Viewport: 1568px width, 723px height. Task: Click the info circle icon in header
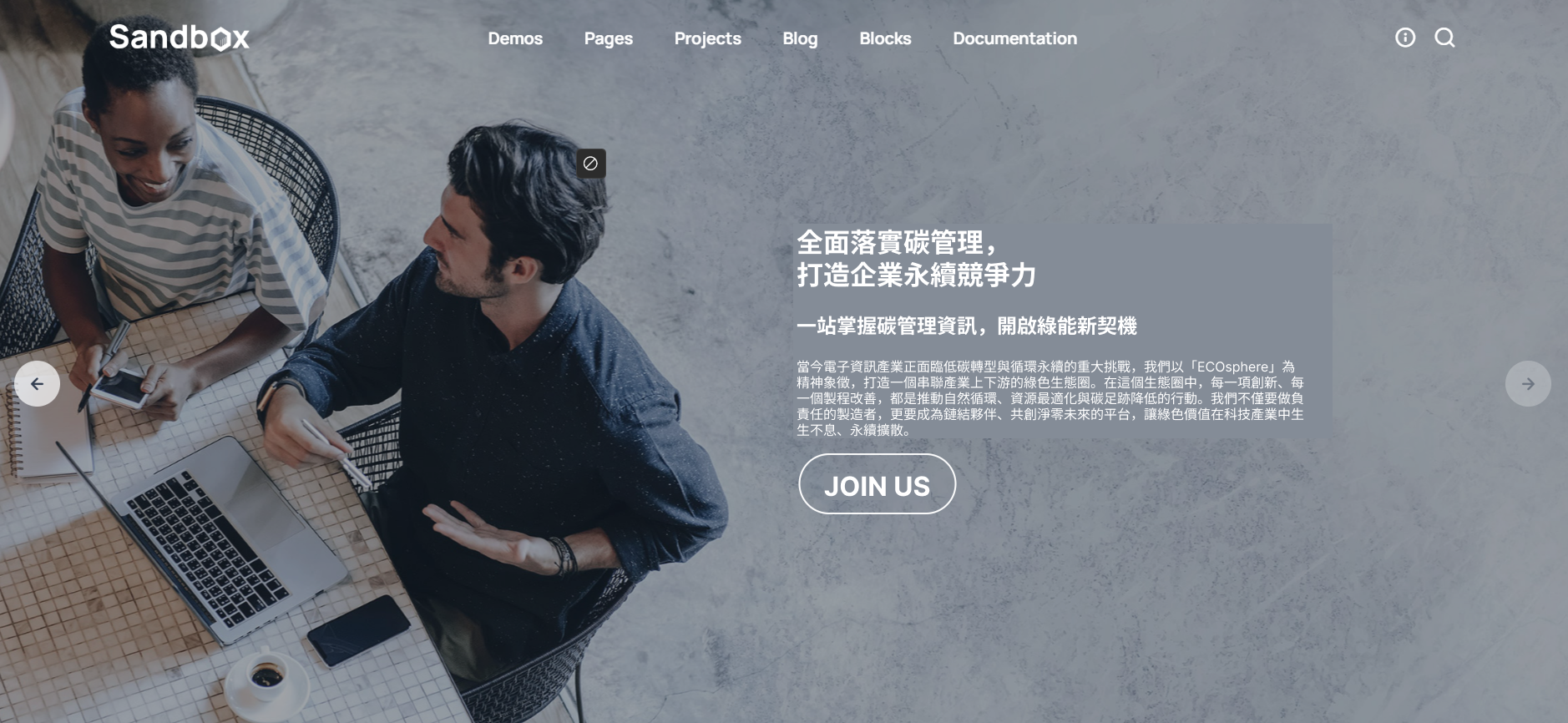coord(1405,38)
